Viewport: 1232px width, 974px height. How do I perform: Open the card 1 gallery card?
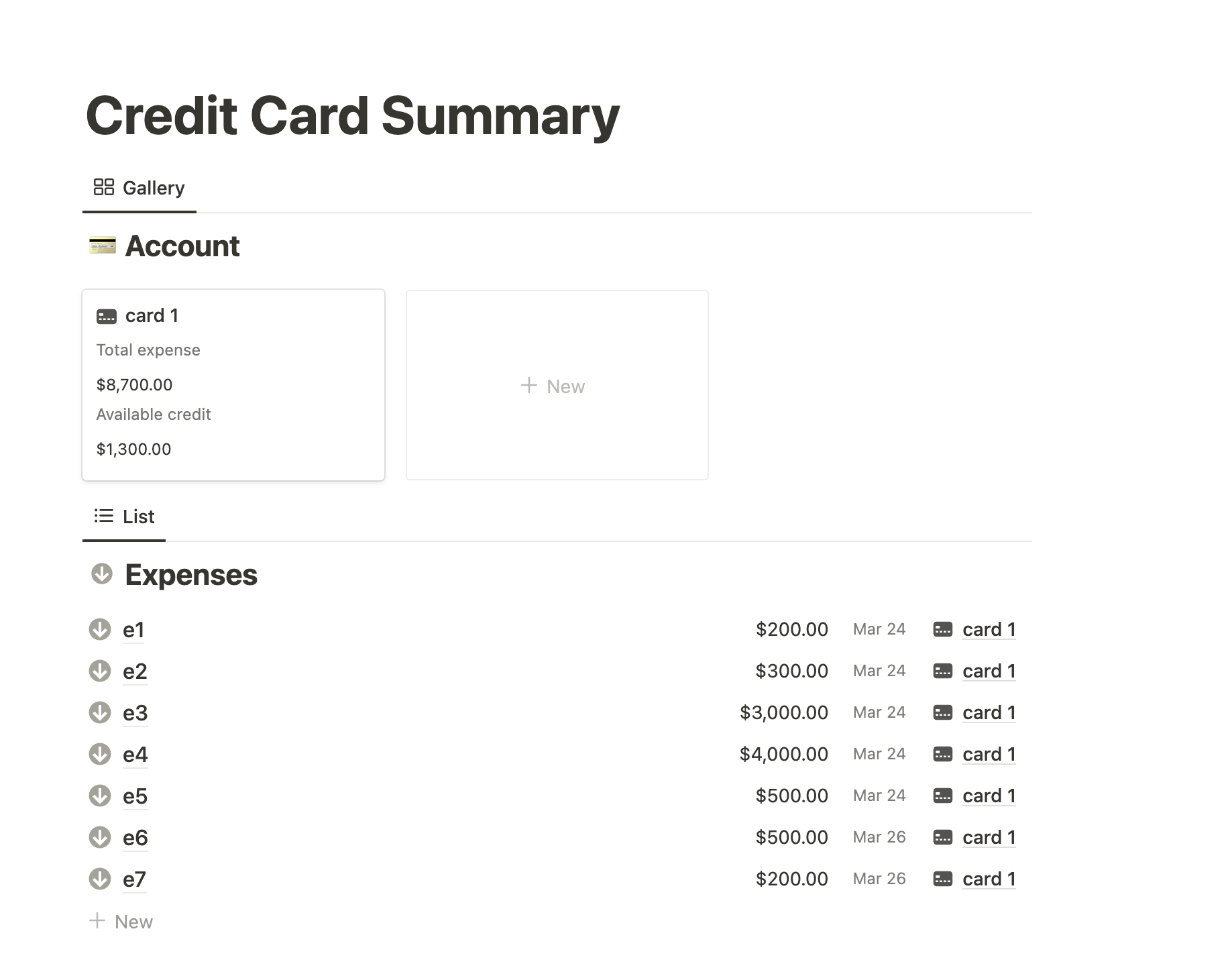[x=233, y=384]
